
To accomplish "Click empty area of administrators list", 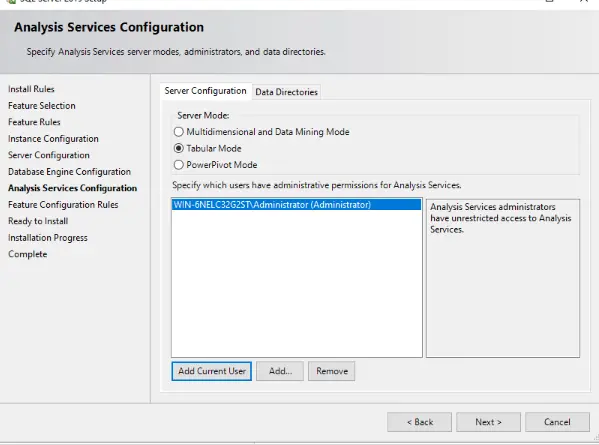I will click(296, 283).
